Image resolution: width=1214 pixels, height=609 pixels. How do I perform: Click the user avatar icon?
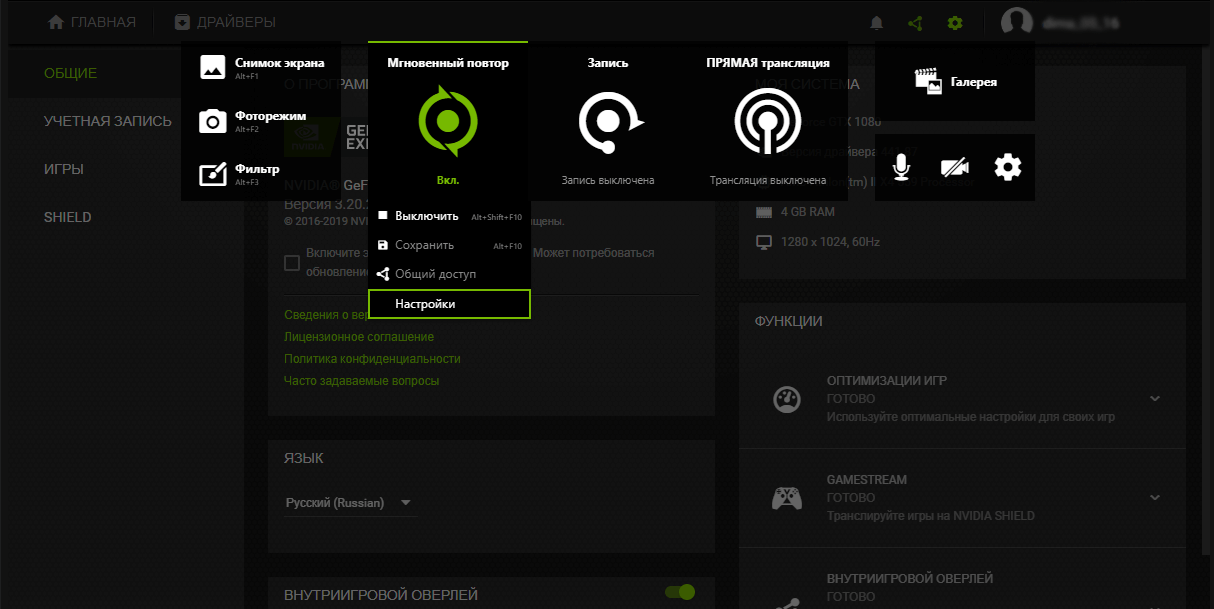1017,22
